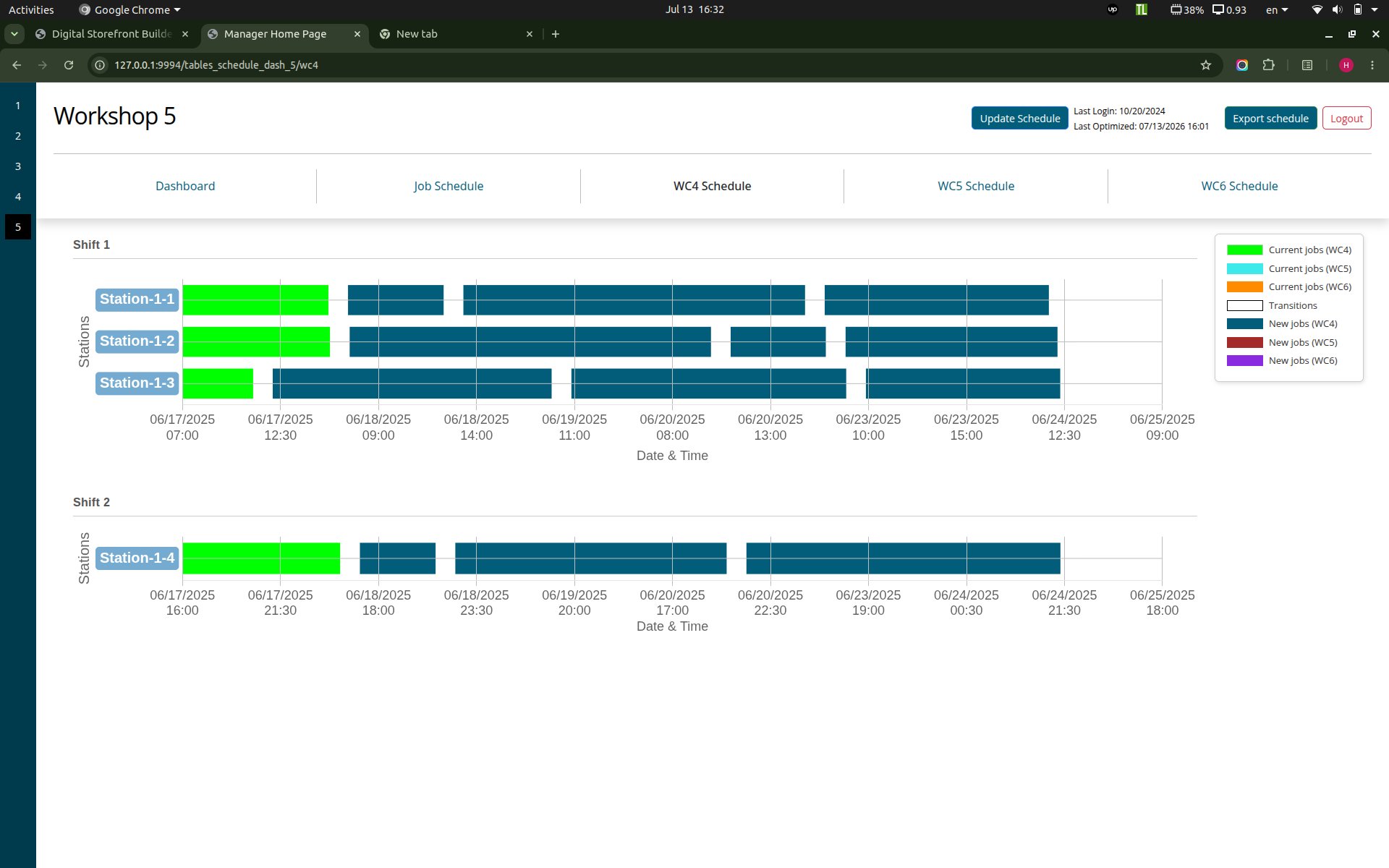This screenshot has height=868, width=1389.
Task: Click the 0.93 load indicator
Action: (x=1230, y=10)
